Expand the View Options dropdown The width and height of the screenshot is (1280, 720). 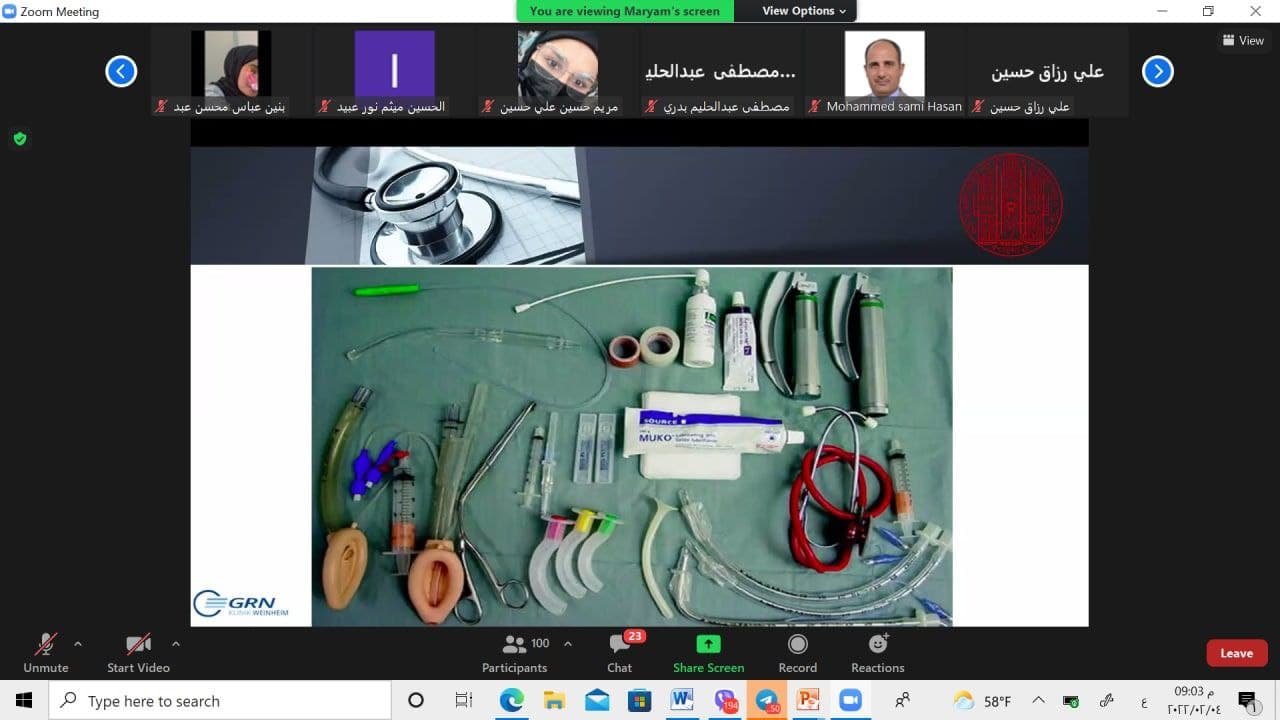click(x=804, y=11)
